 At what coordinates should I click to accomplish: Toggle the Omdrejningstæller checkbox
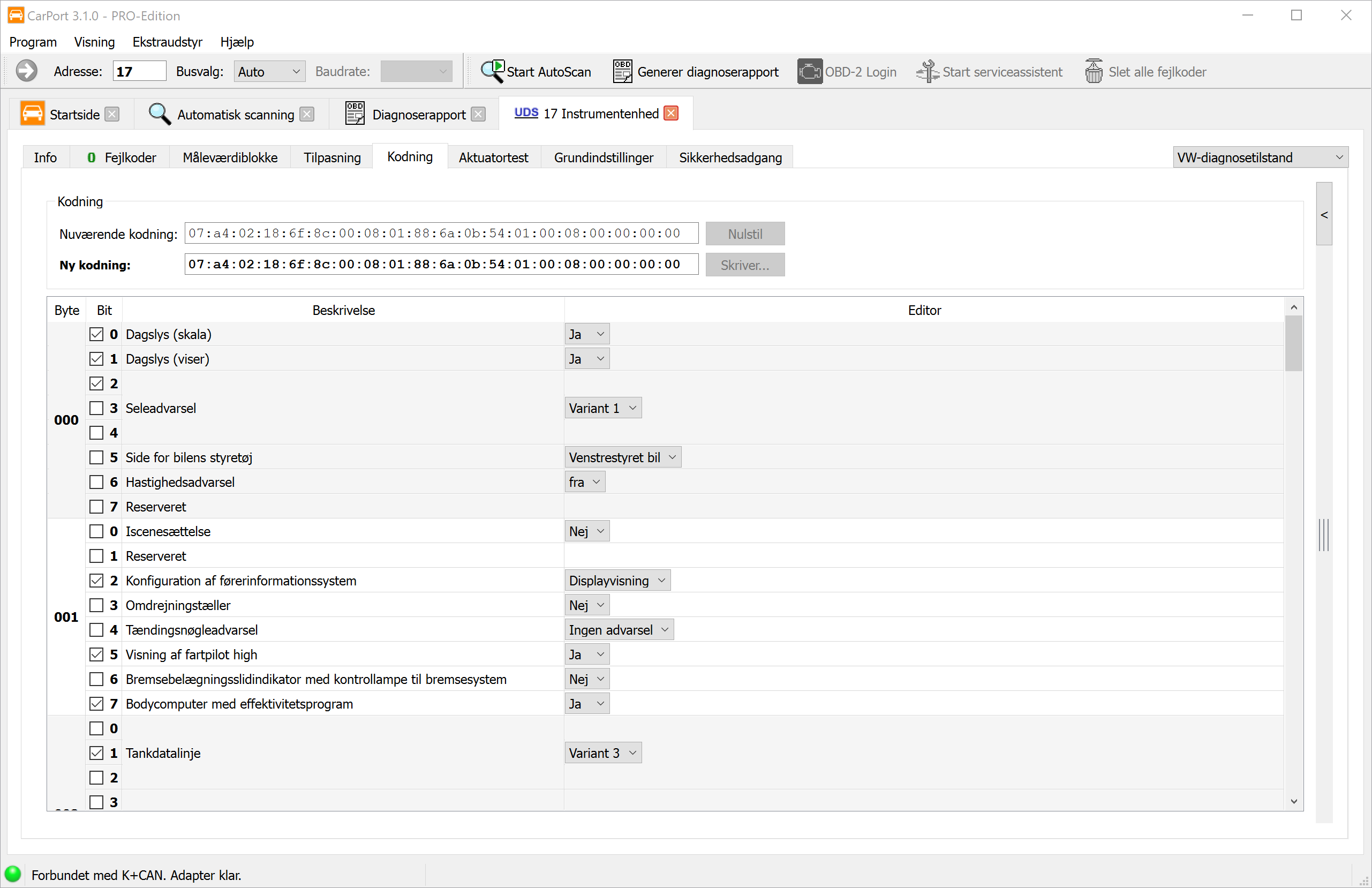click(96, 605)
